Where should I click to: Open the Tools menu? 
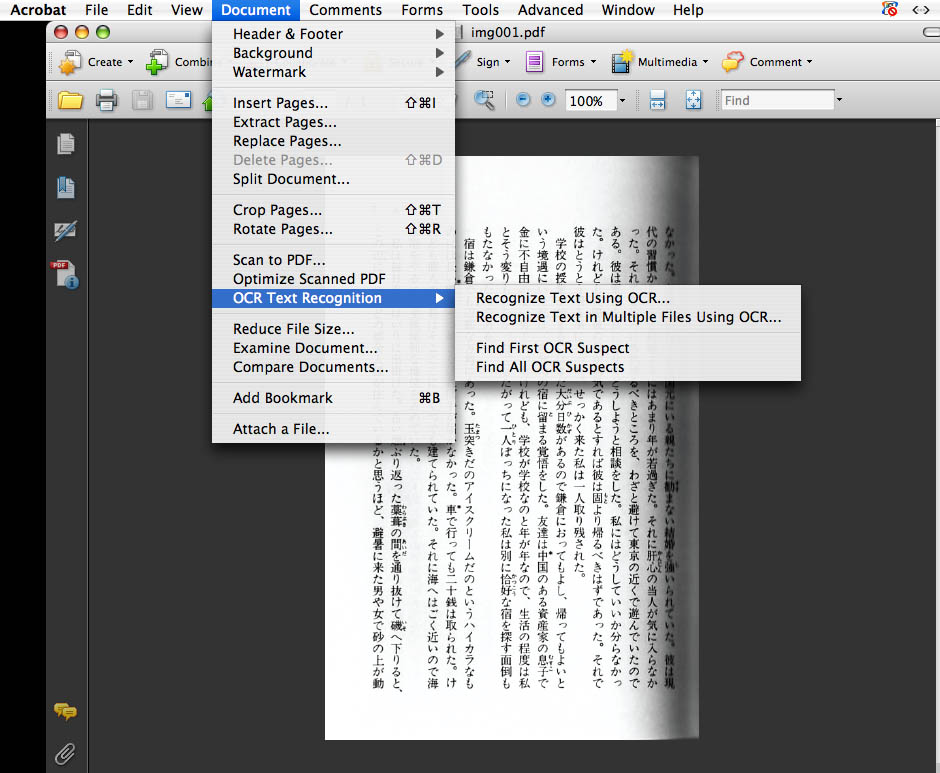480,10
